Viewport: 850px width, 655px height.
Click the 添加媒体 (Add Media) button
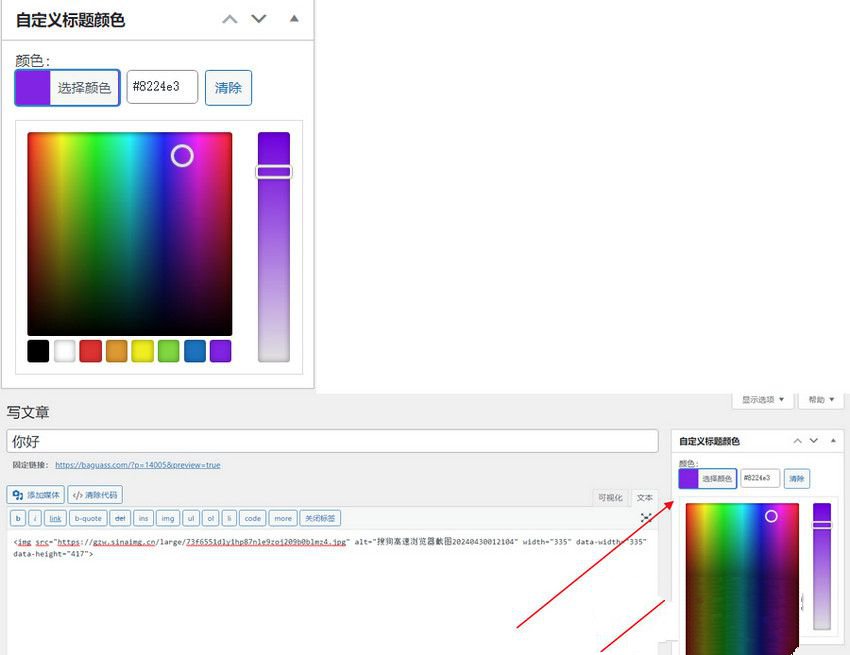[36, 495]
